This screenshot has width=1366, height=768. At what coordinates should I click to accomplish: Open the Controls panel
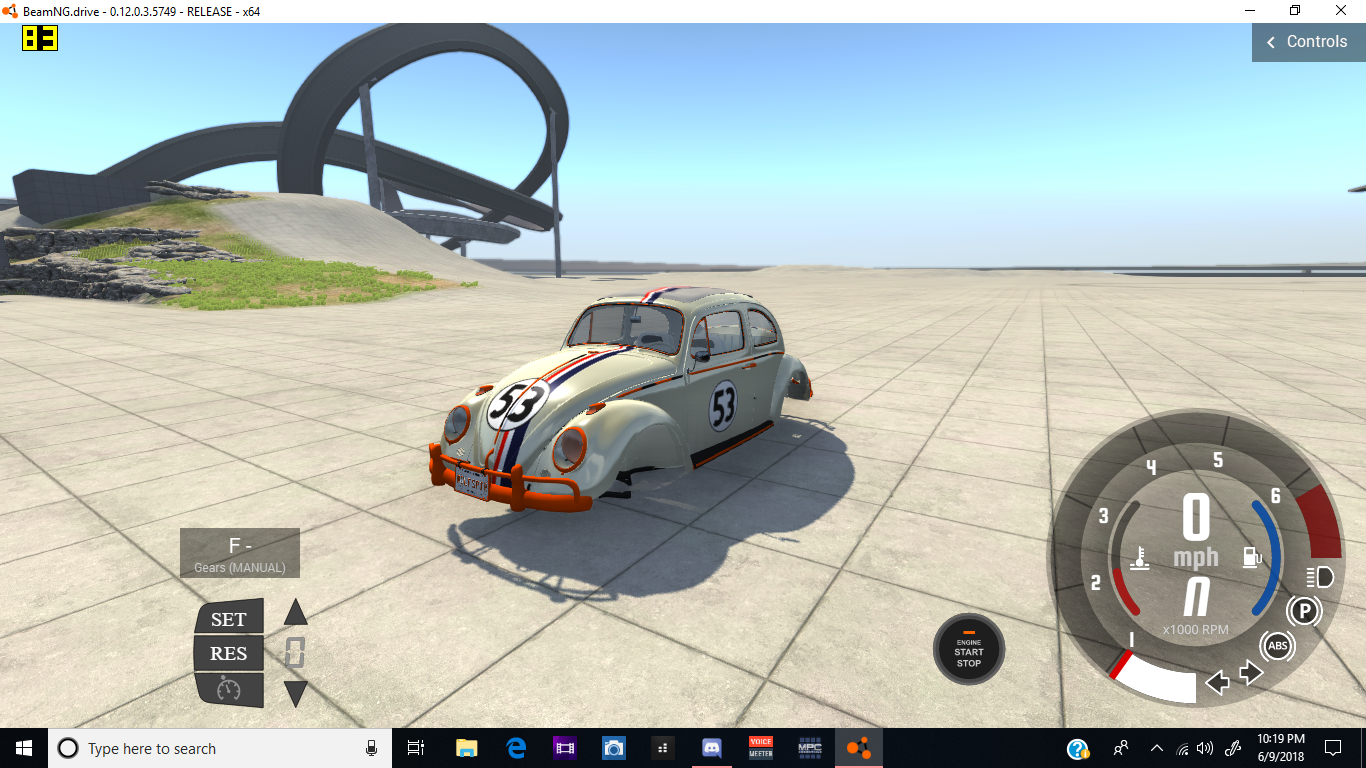(x=1308, y=42)
